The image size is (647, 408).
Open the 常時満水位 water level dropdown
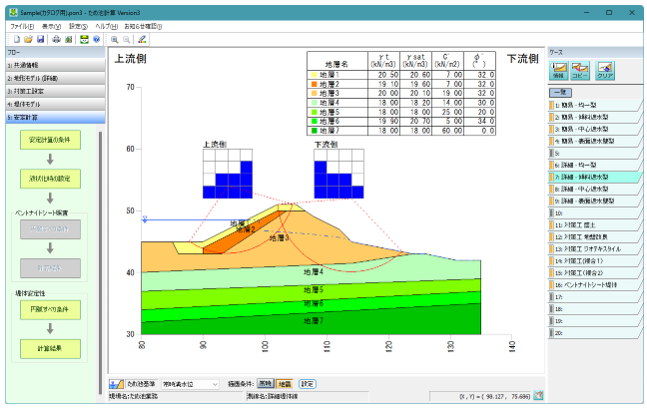coord(190,384)
